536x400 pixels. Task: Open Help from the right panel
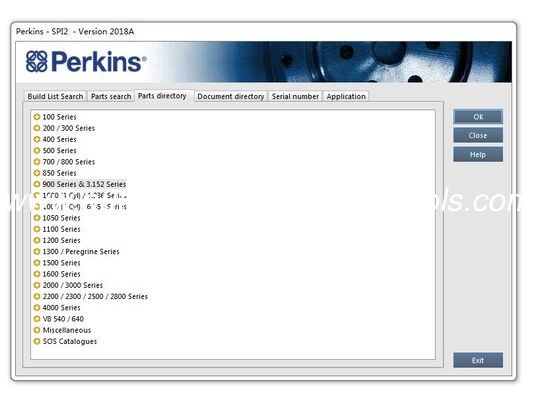[478, 155]
